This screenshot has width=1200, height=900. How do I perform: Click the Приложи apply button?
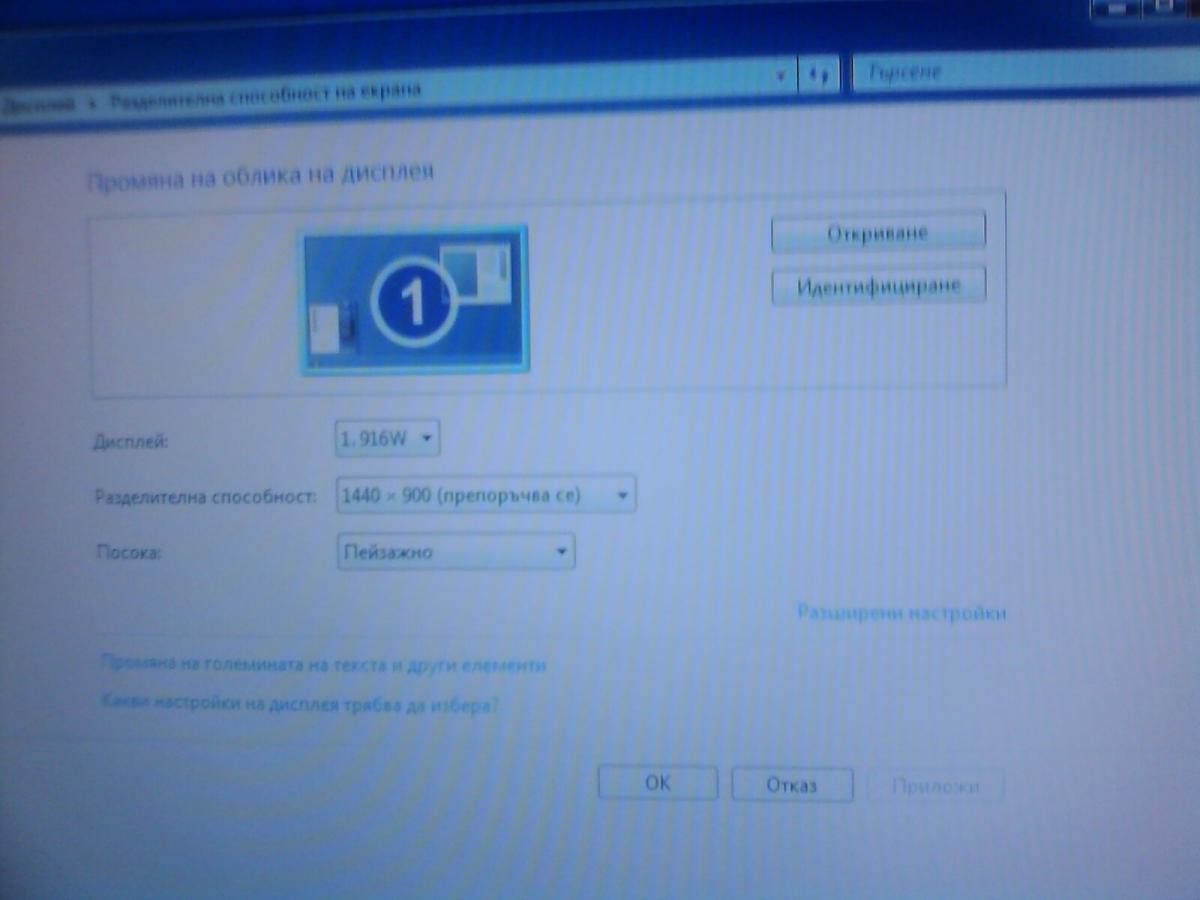(935, 786)
